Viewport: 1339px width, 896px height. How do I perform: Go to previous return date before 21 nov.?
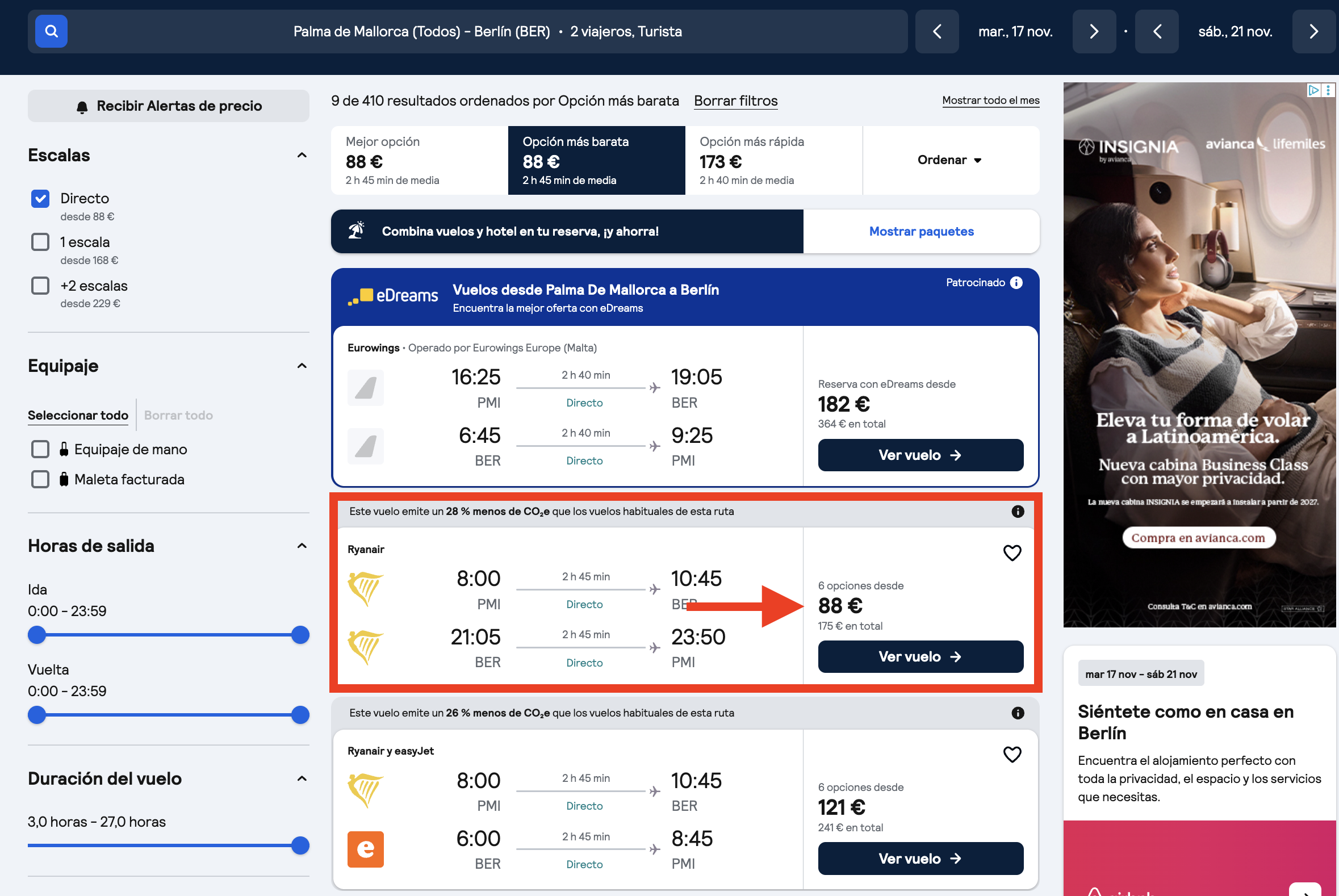click(x=1157, y=31)
